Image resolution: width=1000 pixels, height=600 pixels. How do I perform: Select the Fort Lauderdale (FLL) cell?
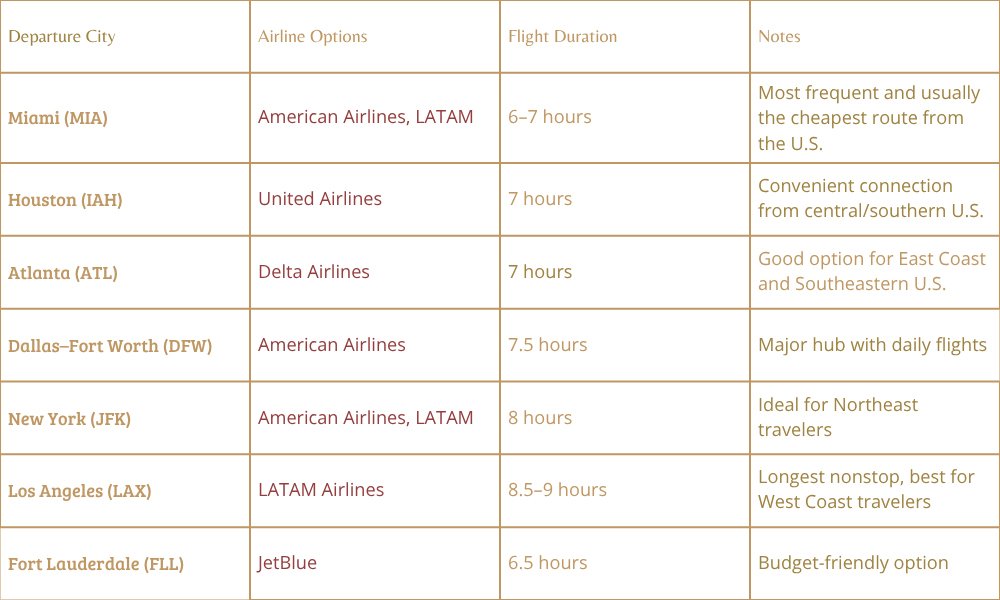[96, 564]
